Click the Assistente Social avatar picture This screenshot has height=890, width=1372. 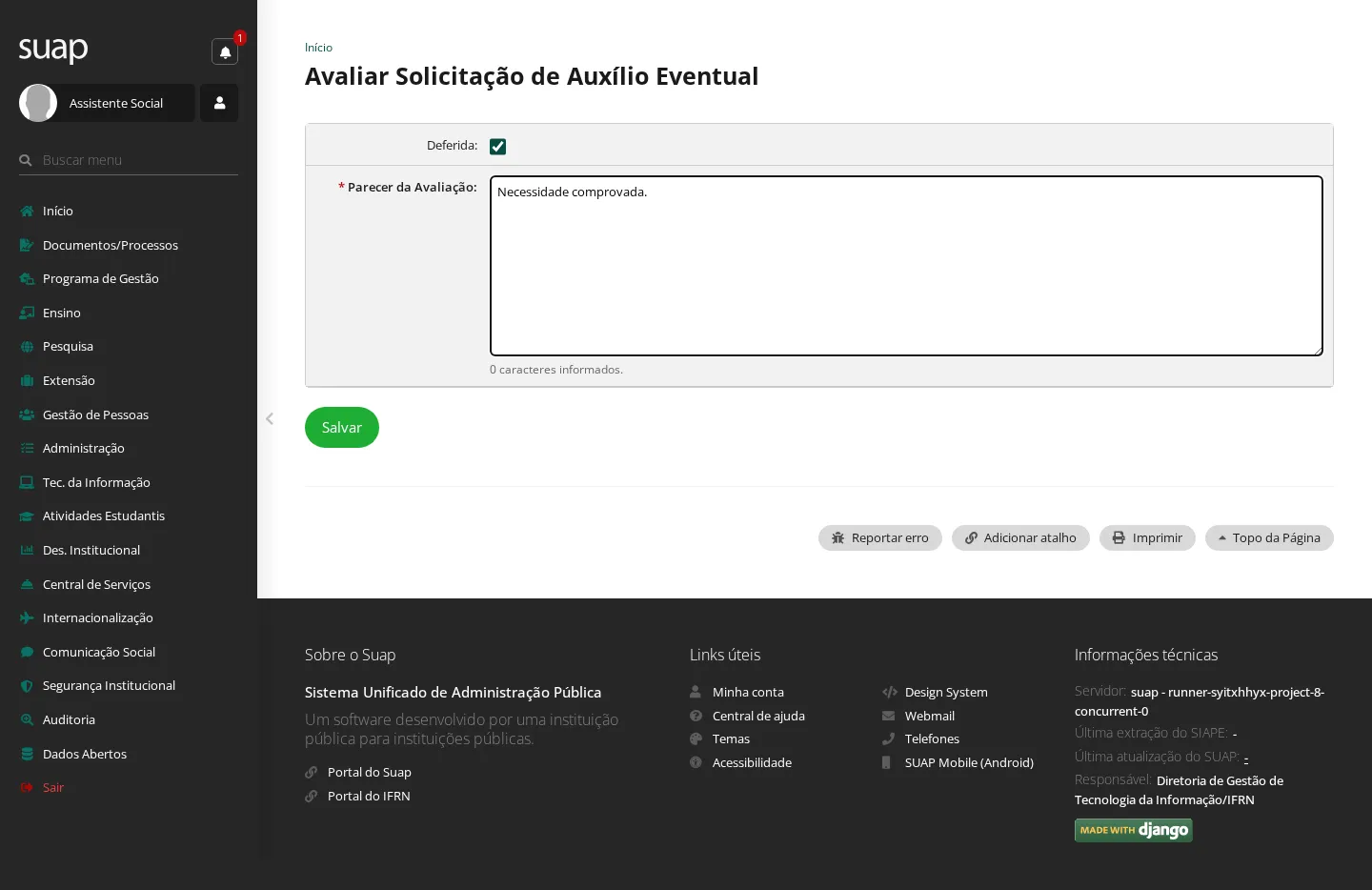tap(38, 103)
